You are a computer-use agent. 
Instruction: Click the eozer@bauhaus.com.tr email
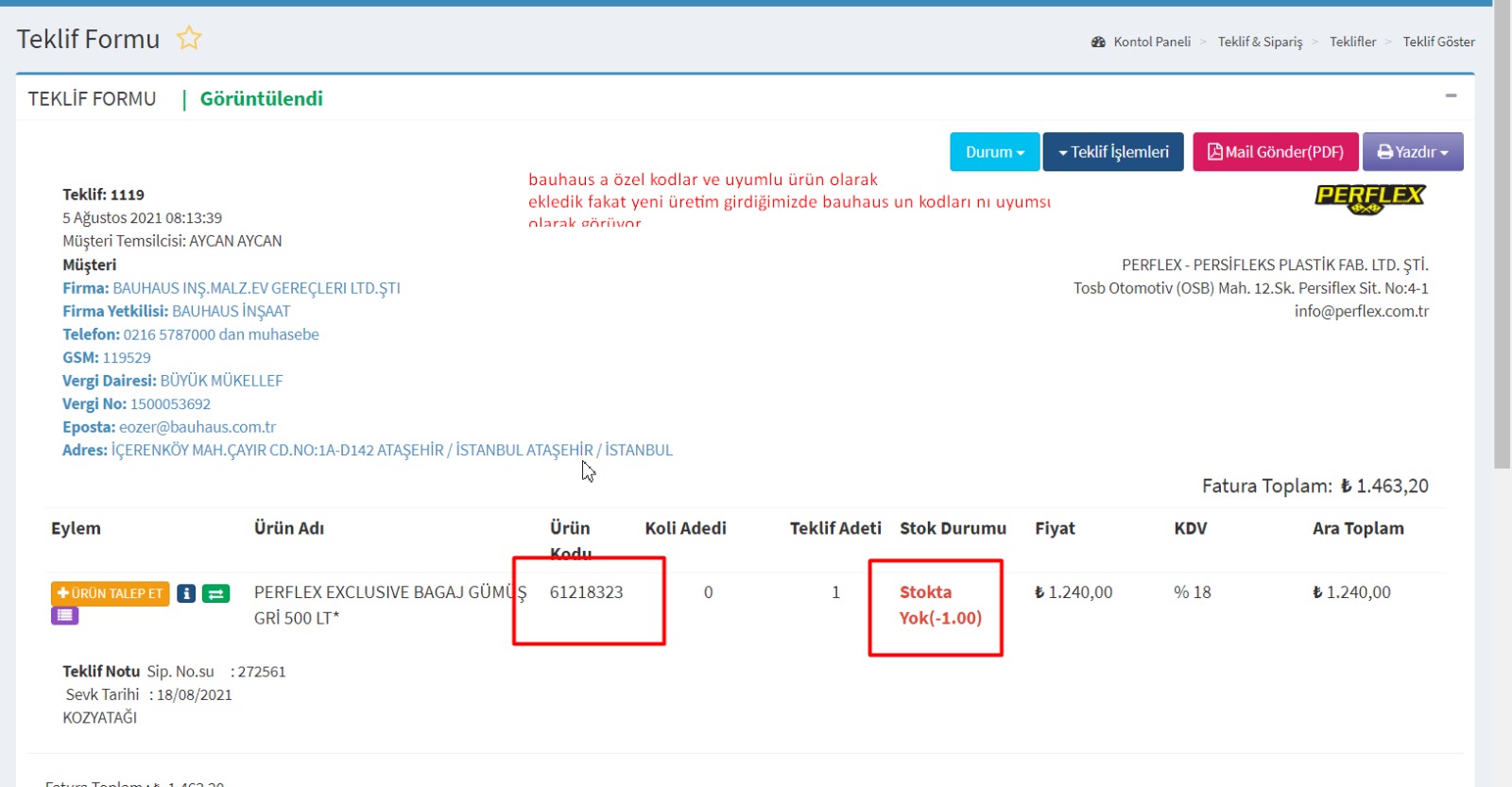tap(198, 427)
